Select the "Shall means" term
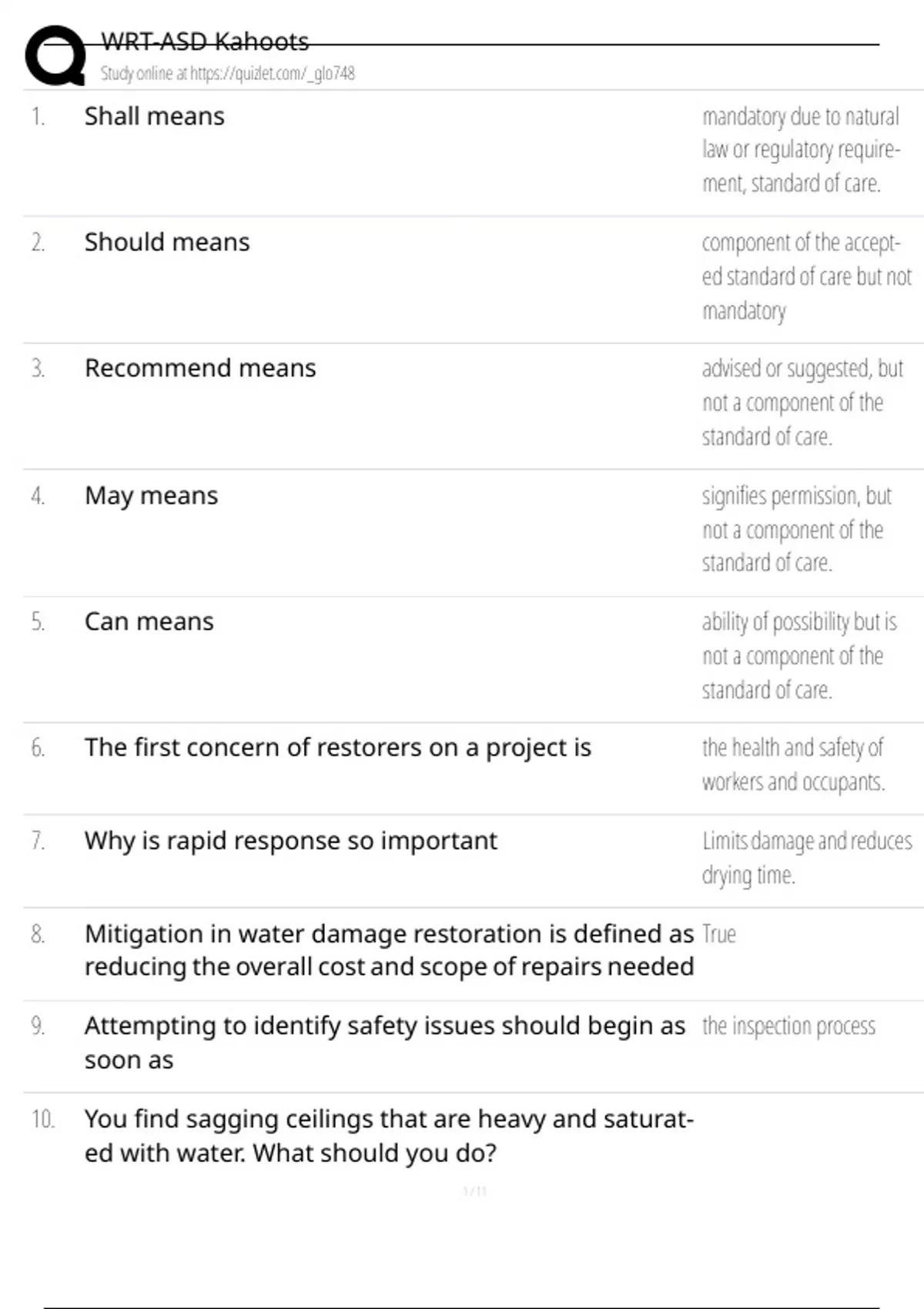Image resolution: width=924 pixels, height=1309 pixels. [x=154, y=116]
